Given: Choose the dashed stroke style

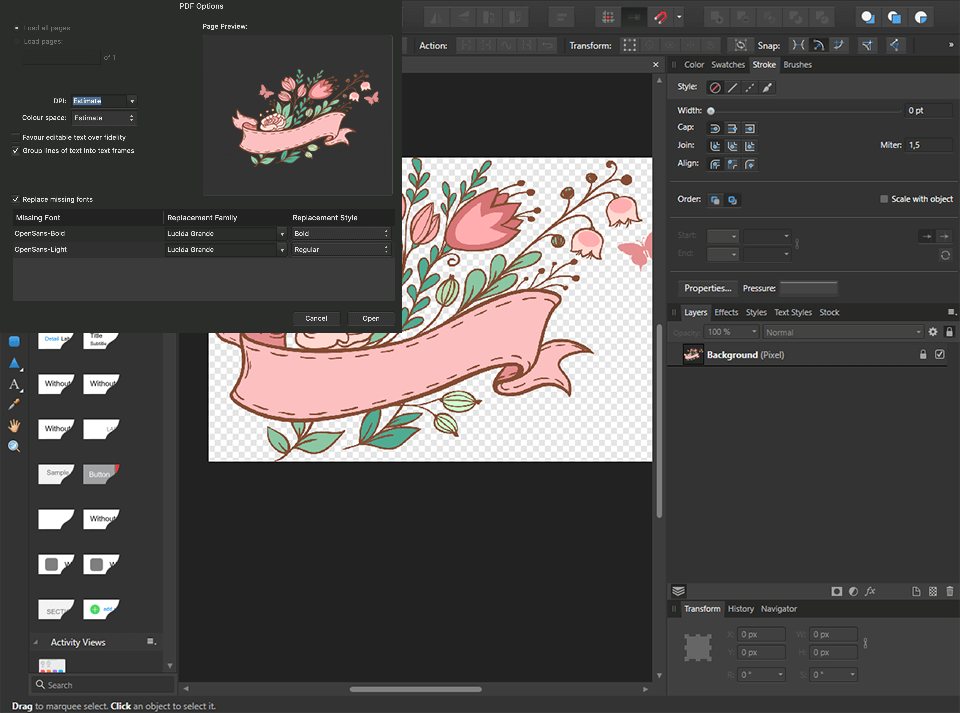Looking at the screenshot, I should pos(752,87).
